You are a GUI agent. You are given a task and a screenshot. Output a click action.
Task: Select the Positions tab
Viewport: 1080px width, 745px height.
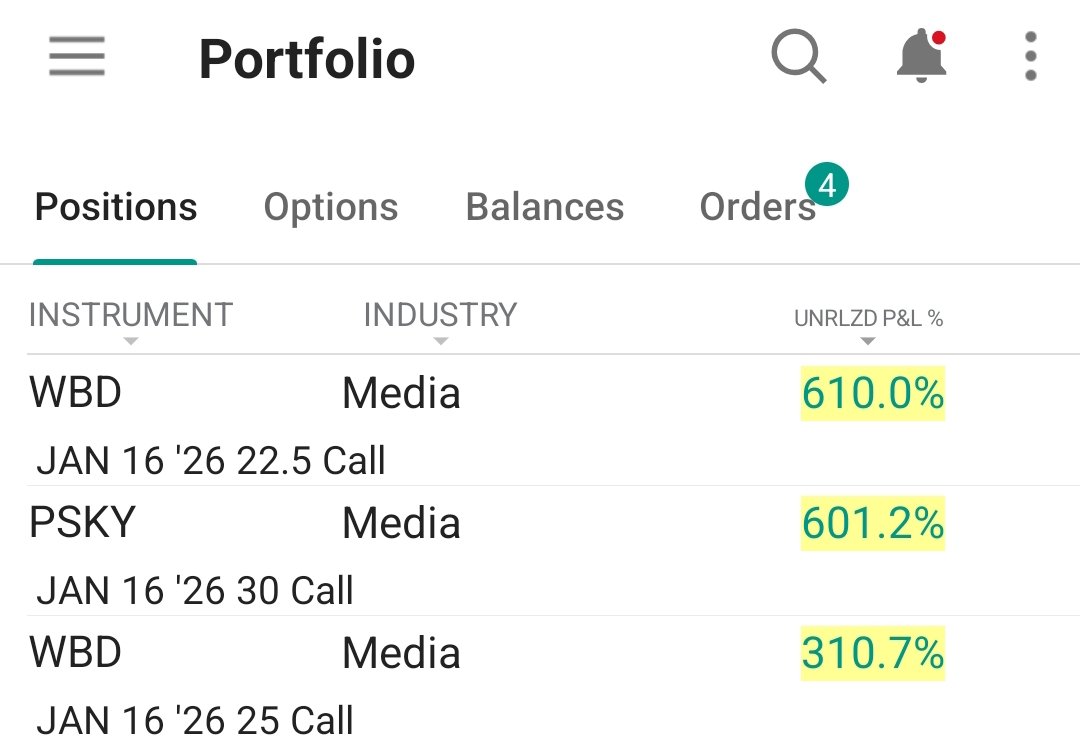coord(116,207)
